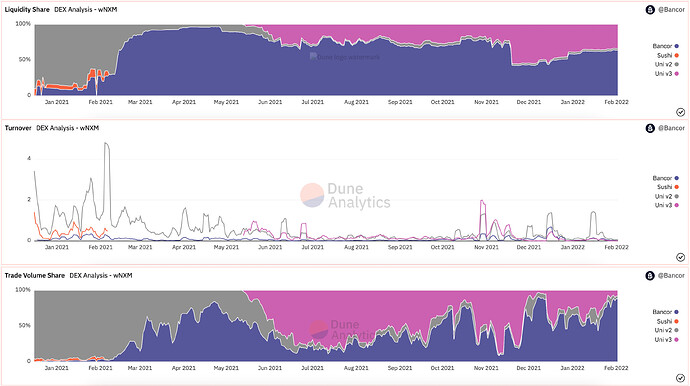Click '4' y-axis label on Turnover chart
This screenshot has width=690, height=386.
[29, 158]
